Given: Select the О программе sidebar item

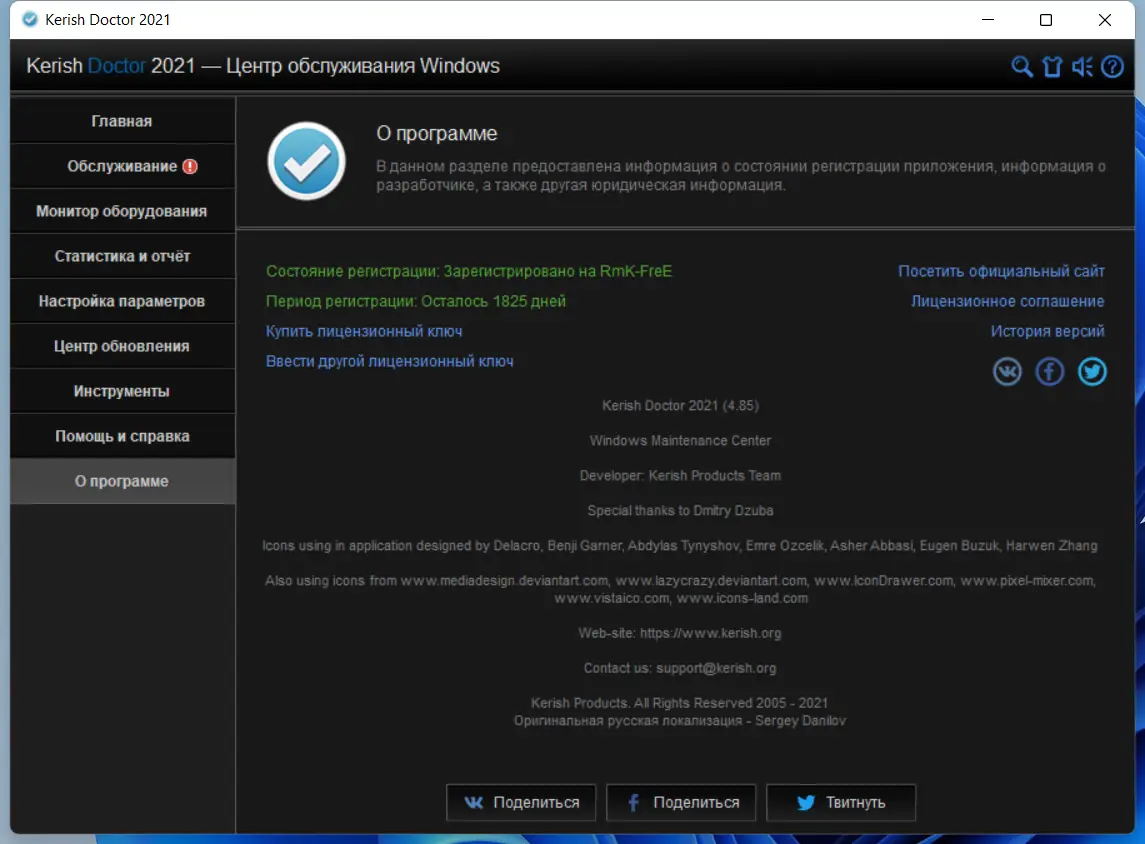Looking at the screenshot, I should pyautogui.click(x=123, y=481).
